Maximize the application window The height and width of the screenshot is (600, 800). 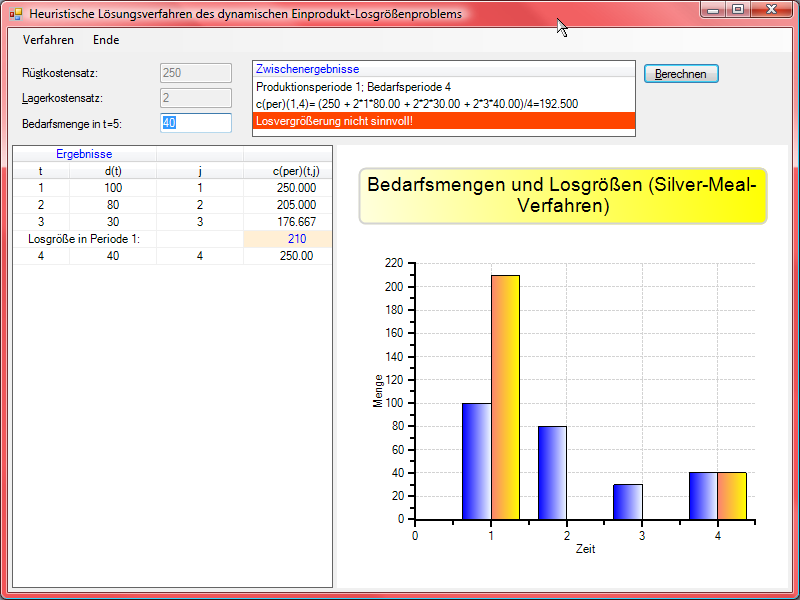[738, 9]
